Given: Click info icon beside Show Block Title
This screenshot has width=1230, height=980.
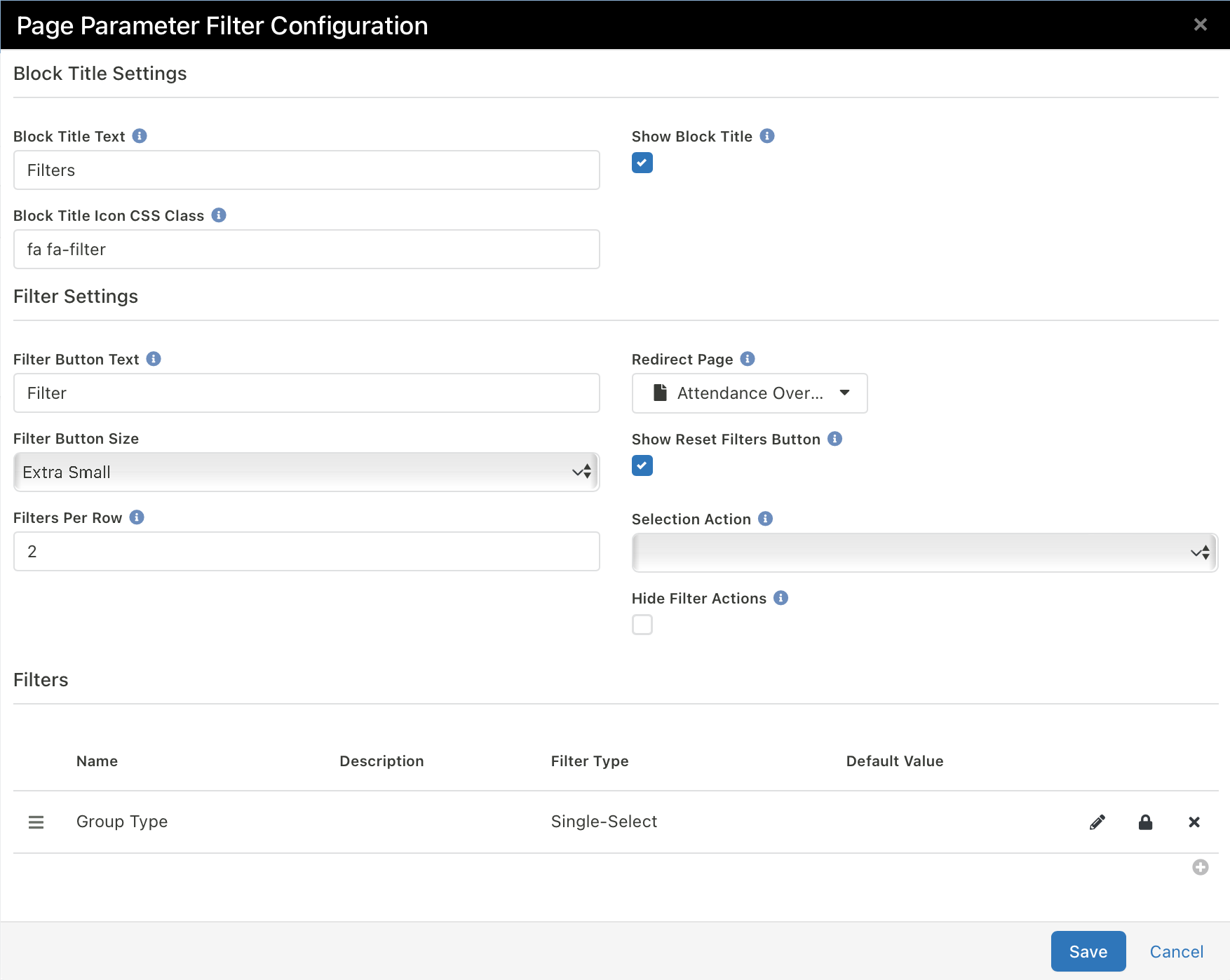Looking at the screenshot, I should click(767, 136).
